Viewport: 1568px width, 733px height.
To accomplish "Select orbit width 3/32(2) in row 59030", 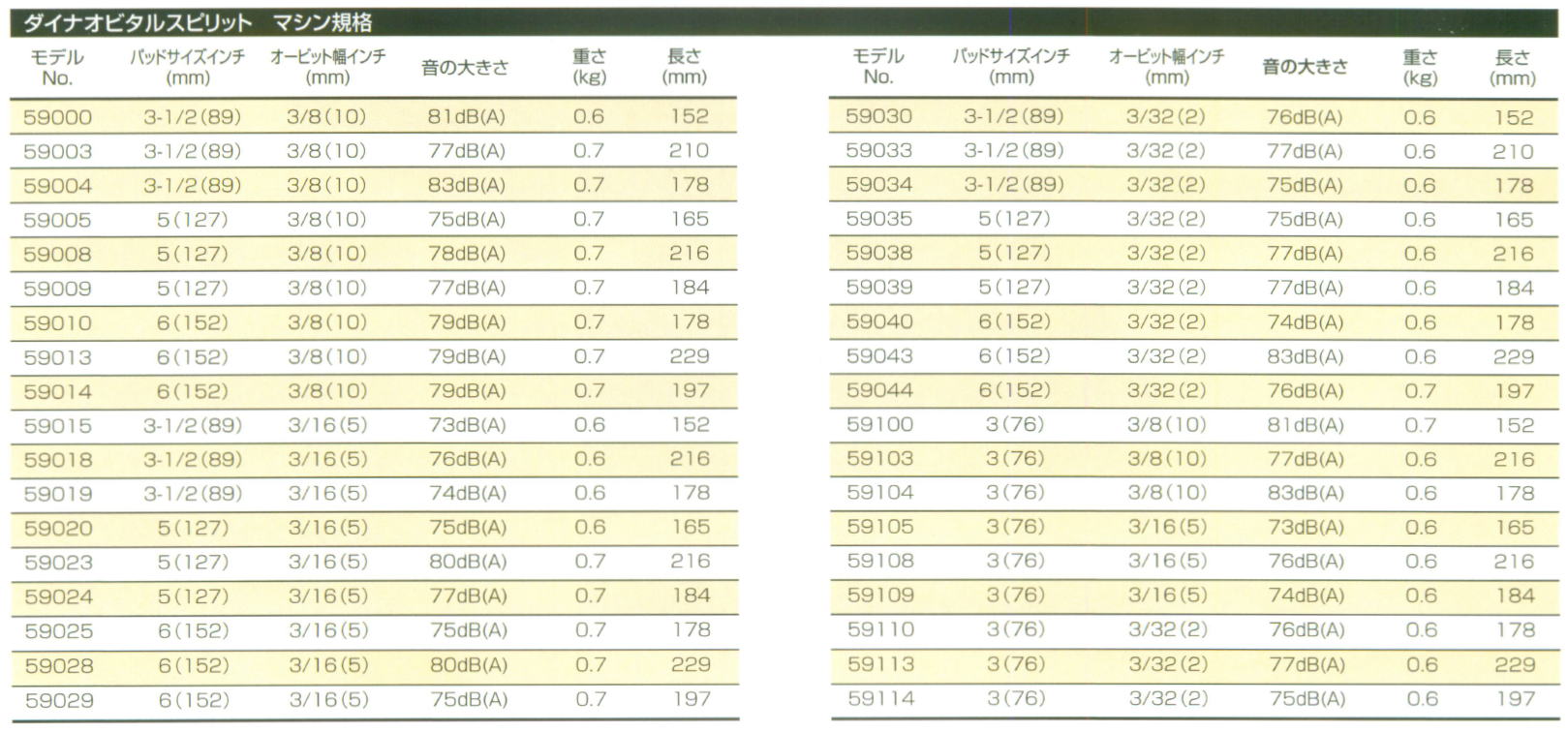I will tap(1165, 116).
